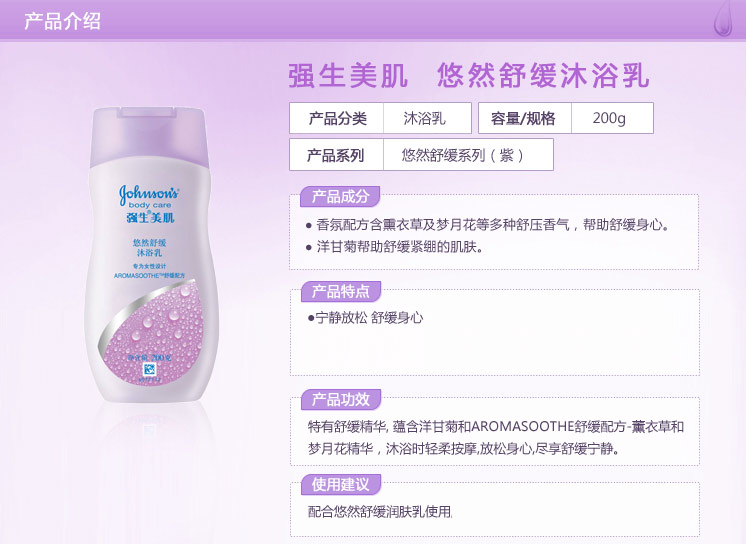Select the 产品介绍 header tab
The height and width of the screenshot is (544, 746).
(x=62, y=21)
